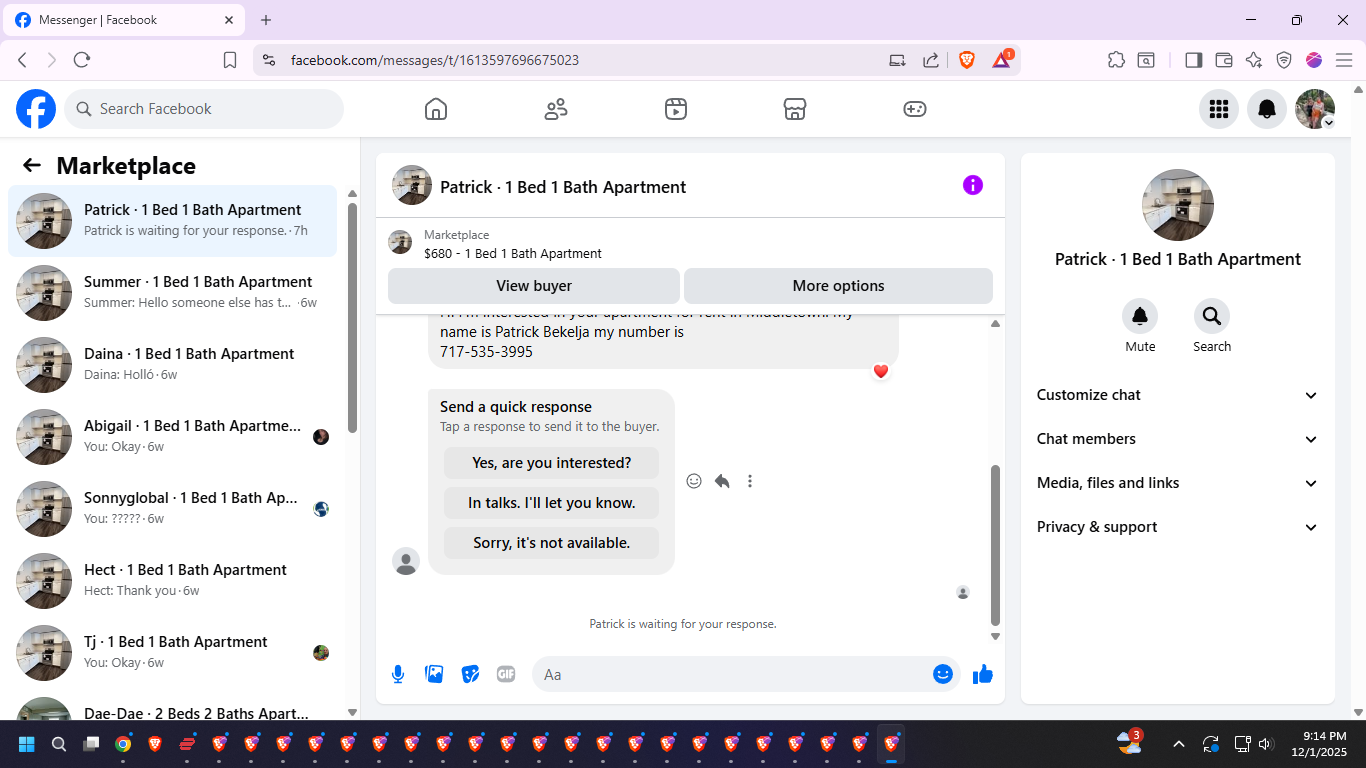
Task: Open Abigail 1 Bed 1 Bath chat
Action: [172, 437]
